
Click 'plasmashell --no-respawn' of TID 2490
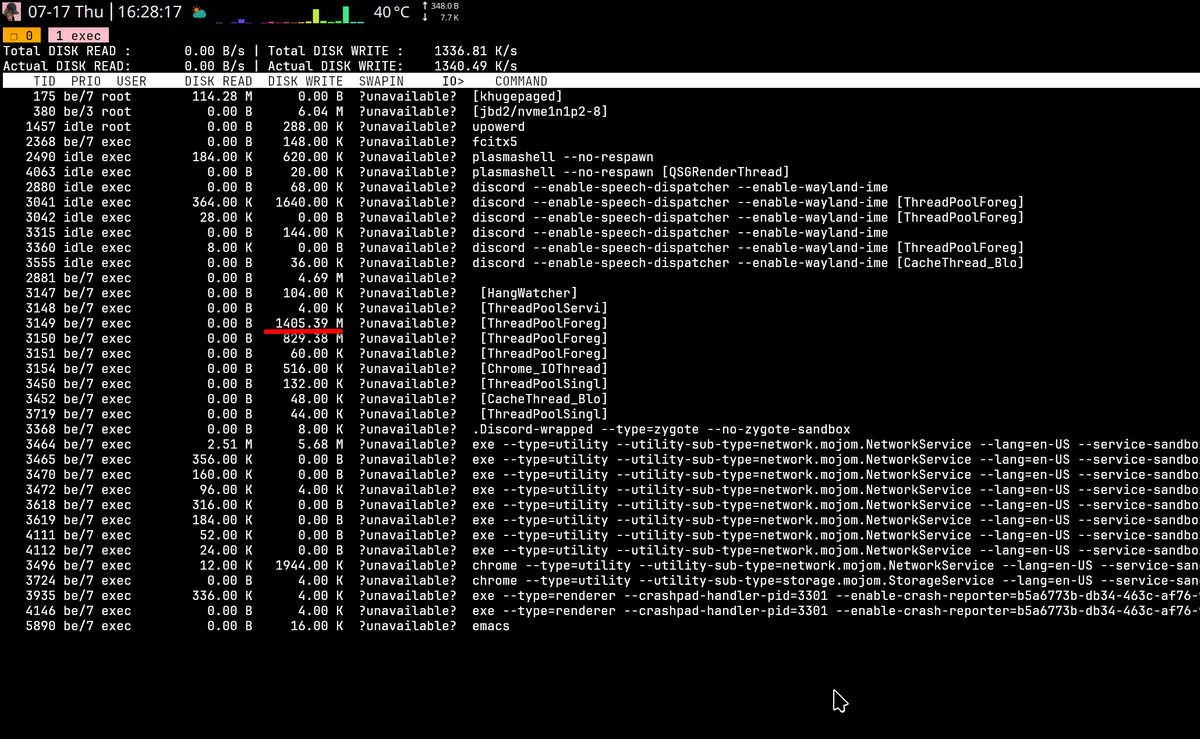tap(563, 157)
